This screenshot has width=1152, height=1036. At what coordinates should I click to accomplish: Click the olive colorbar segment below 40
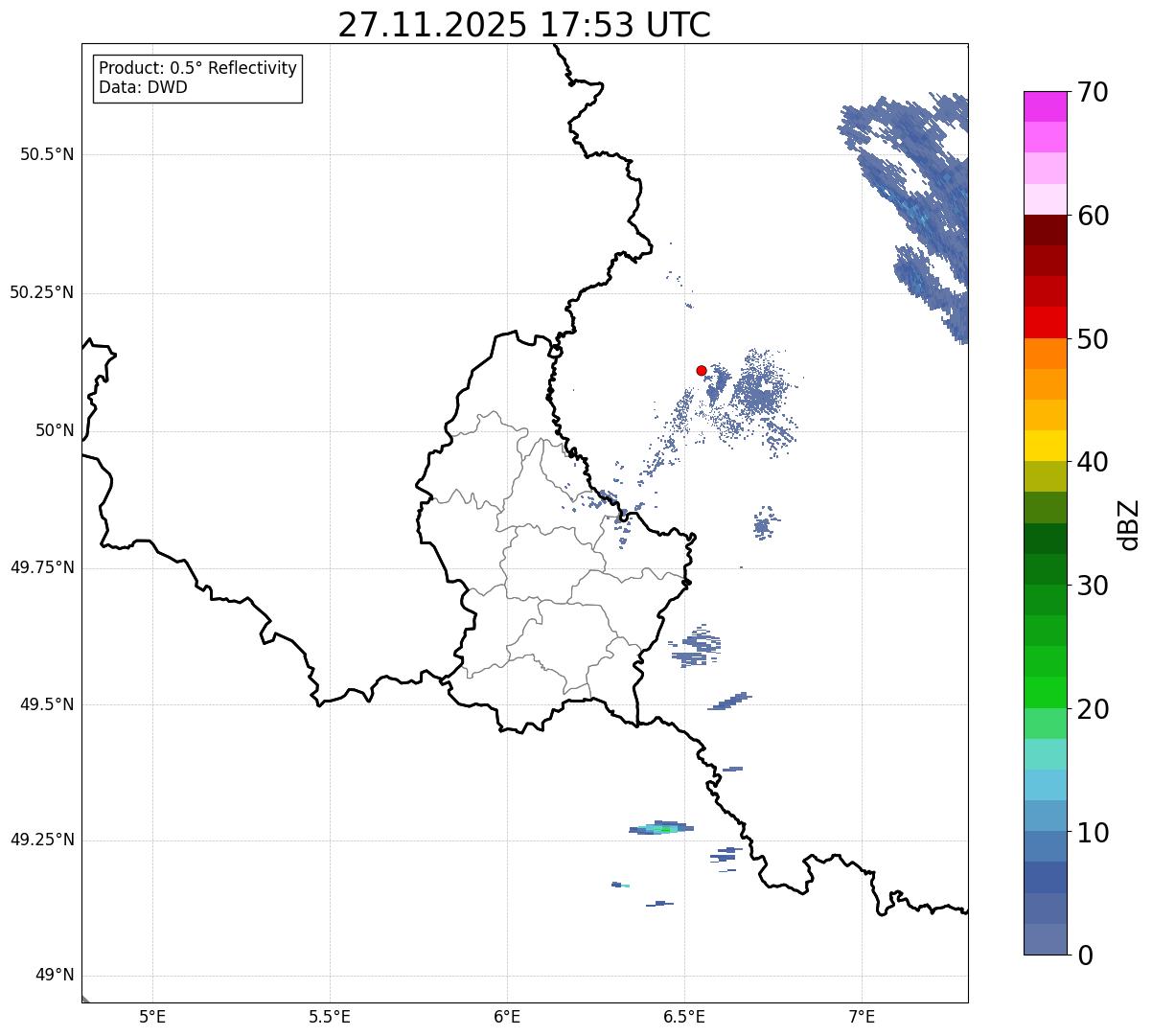point(1046,477)
